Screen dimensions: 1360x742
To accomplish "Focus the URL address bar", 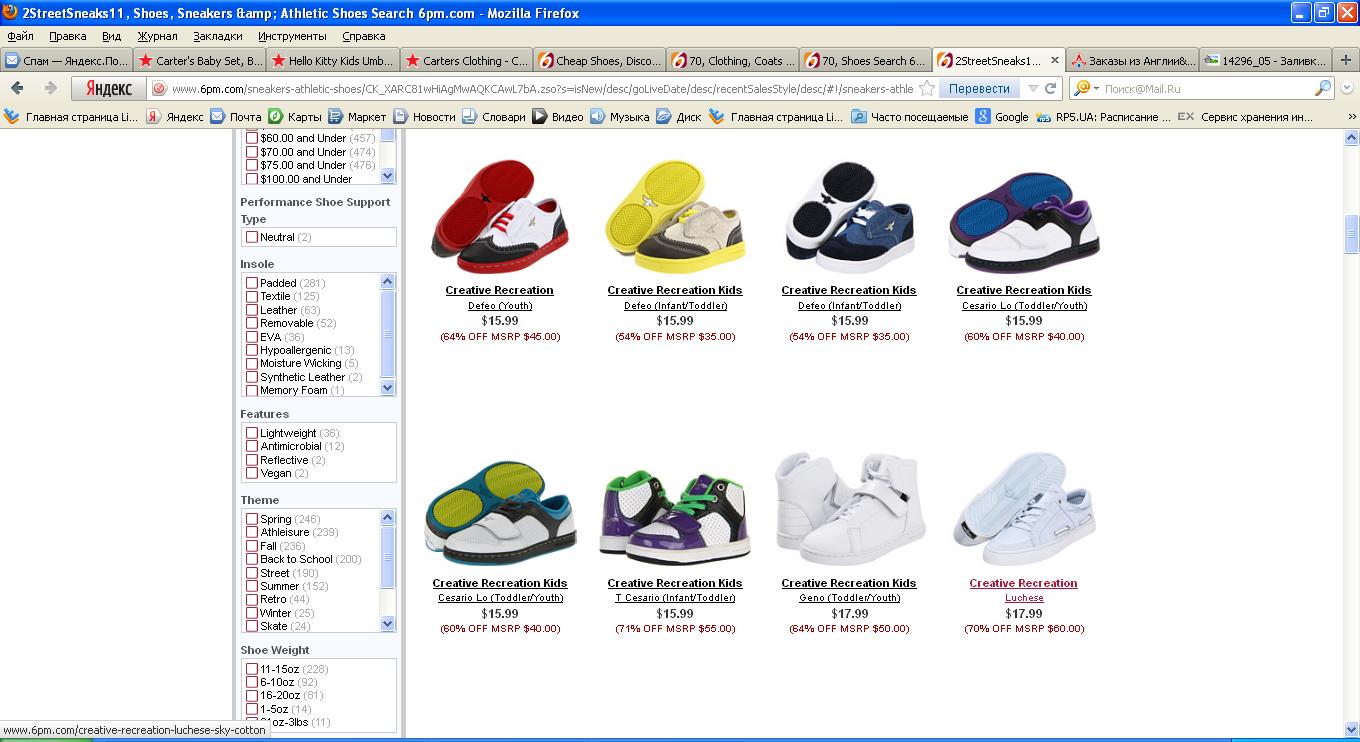I will [x=541, y=88].
